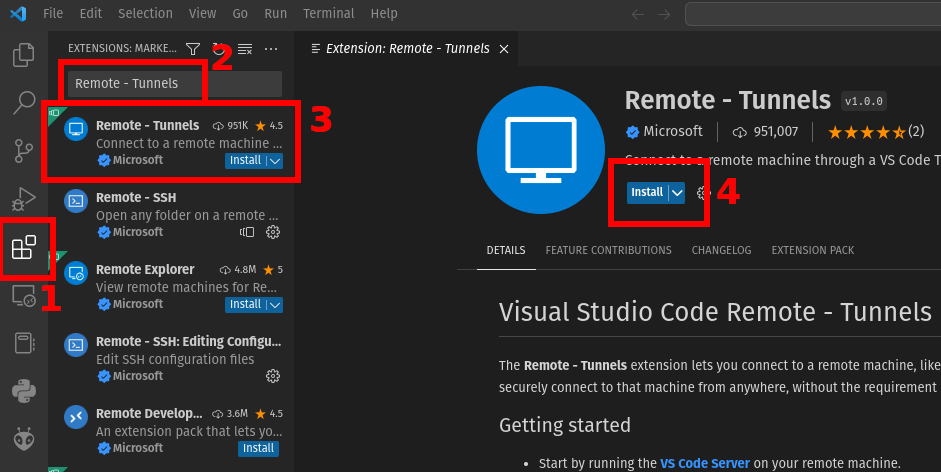Go forward with the right arrow
941x472 pixels.
664,14
